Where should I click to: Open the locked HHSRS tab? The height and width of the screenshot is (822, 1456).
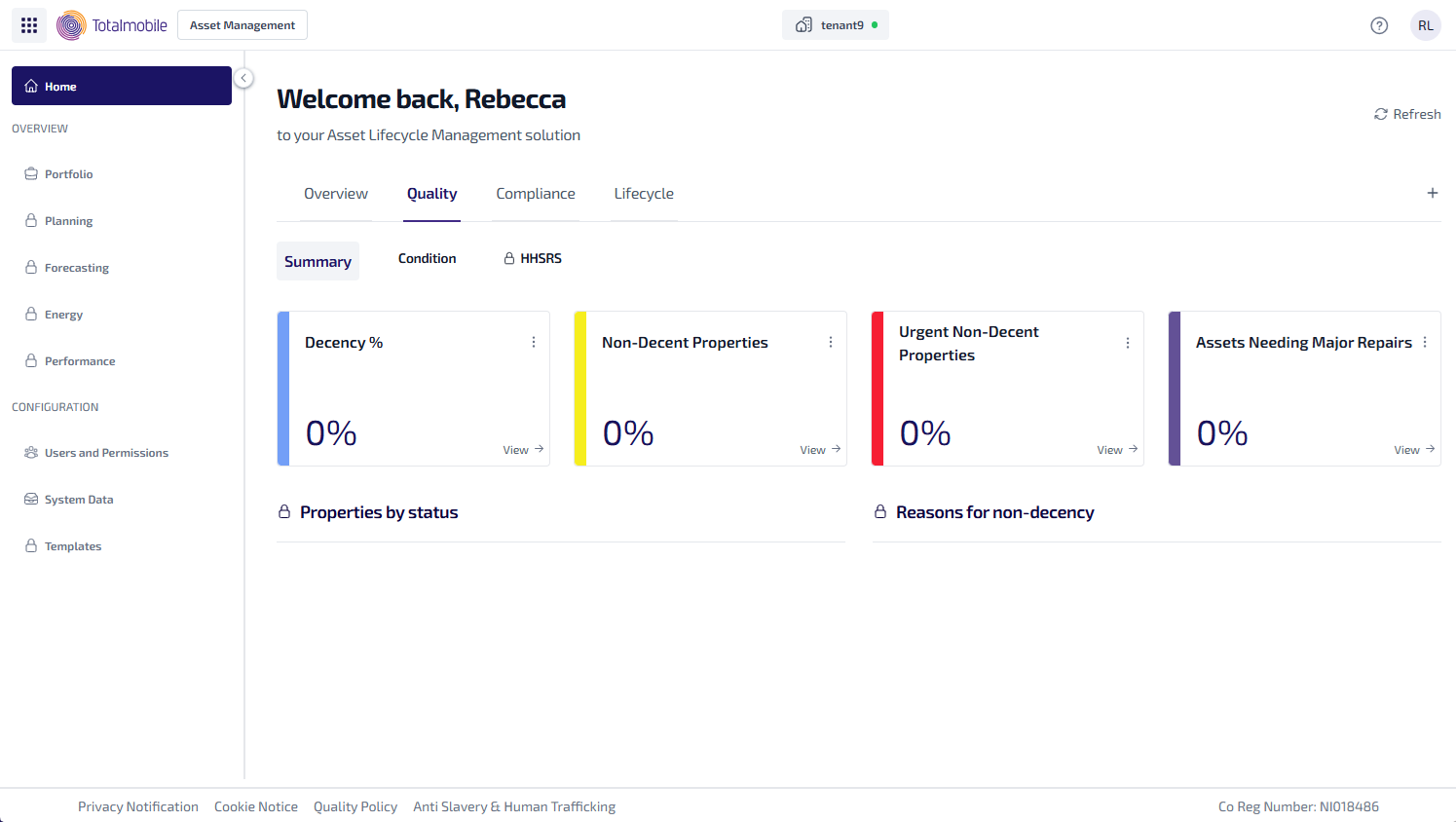(x=533, y=258)
